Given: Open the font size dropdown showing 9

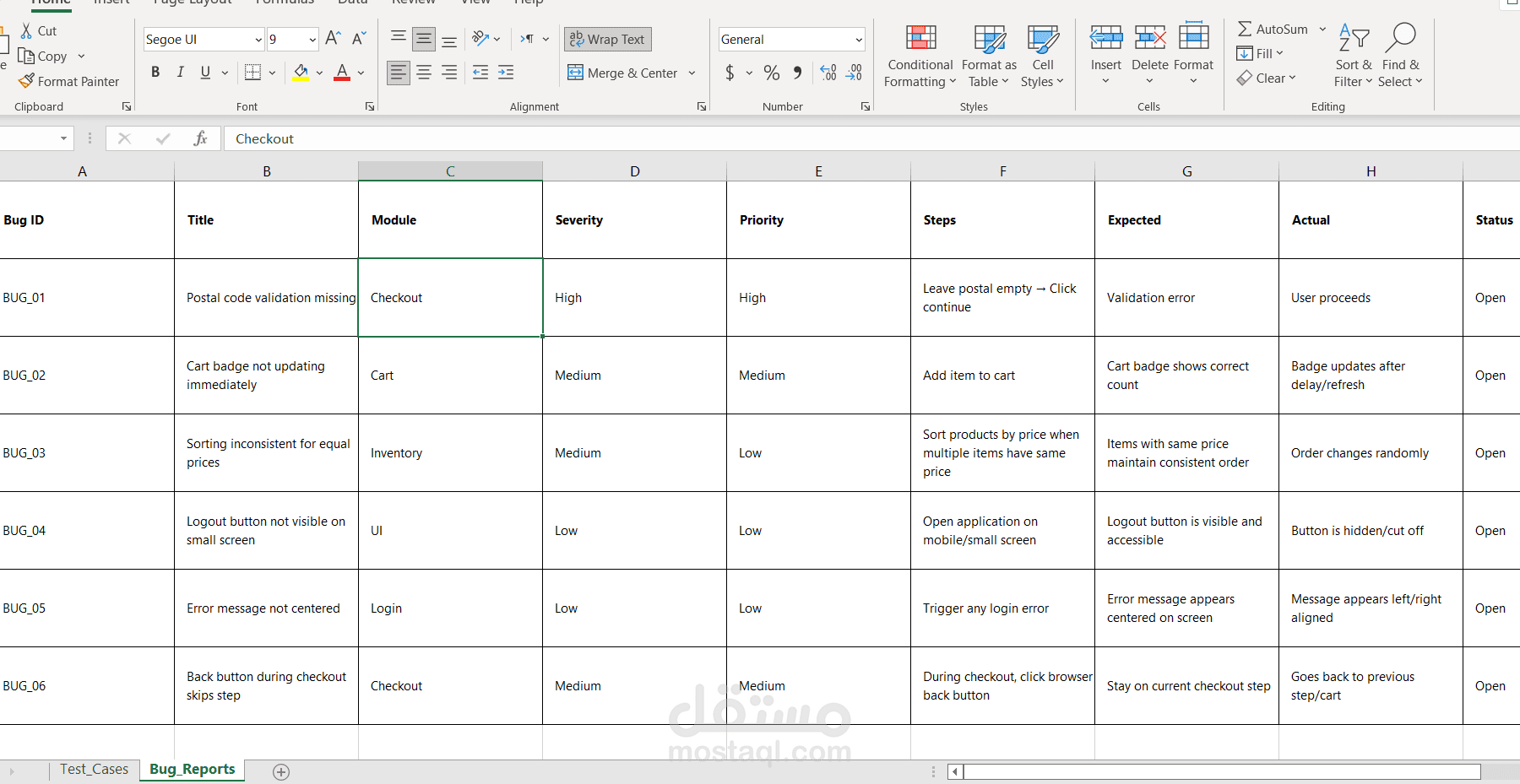Looking at the screenshot, I should pyautogui.click(x=312, y=40).
